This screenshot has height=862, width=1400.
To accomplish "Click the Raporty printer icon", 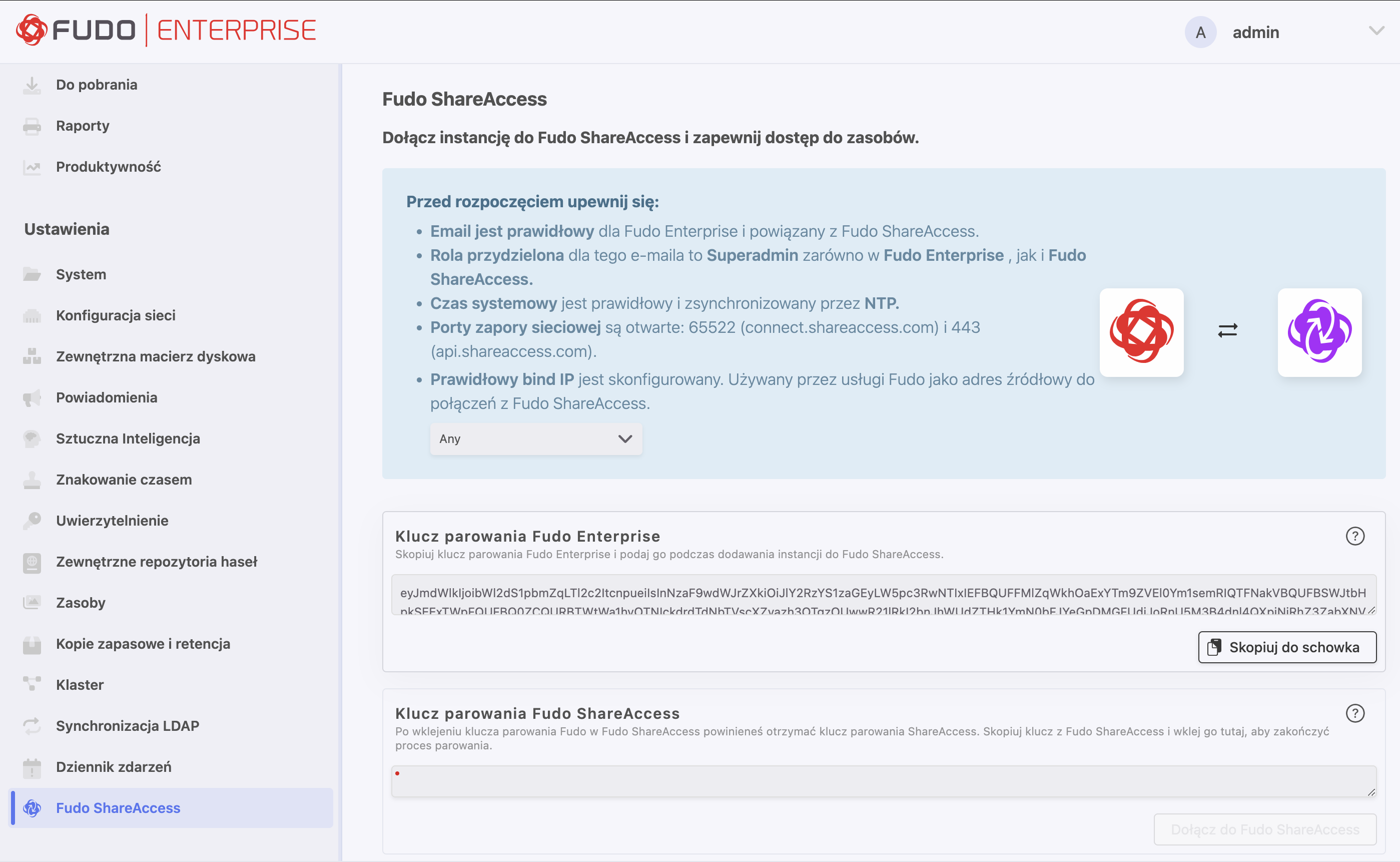I will coord(32,126).
